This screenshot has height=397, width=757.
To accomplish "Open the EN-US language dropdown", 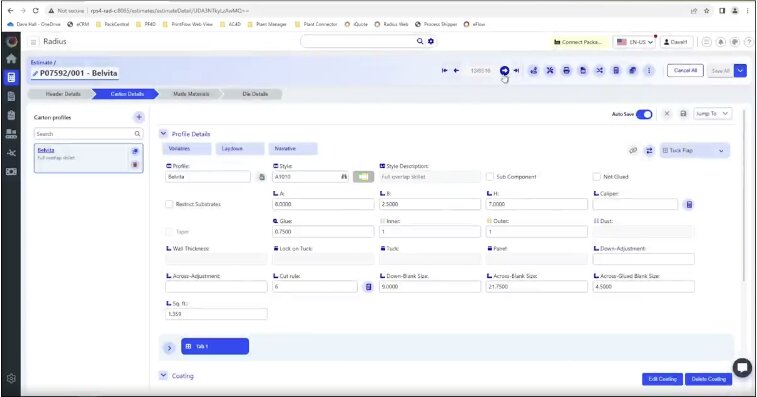I will [635, 42].
